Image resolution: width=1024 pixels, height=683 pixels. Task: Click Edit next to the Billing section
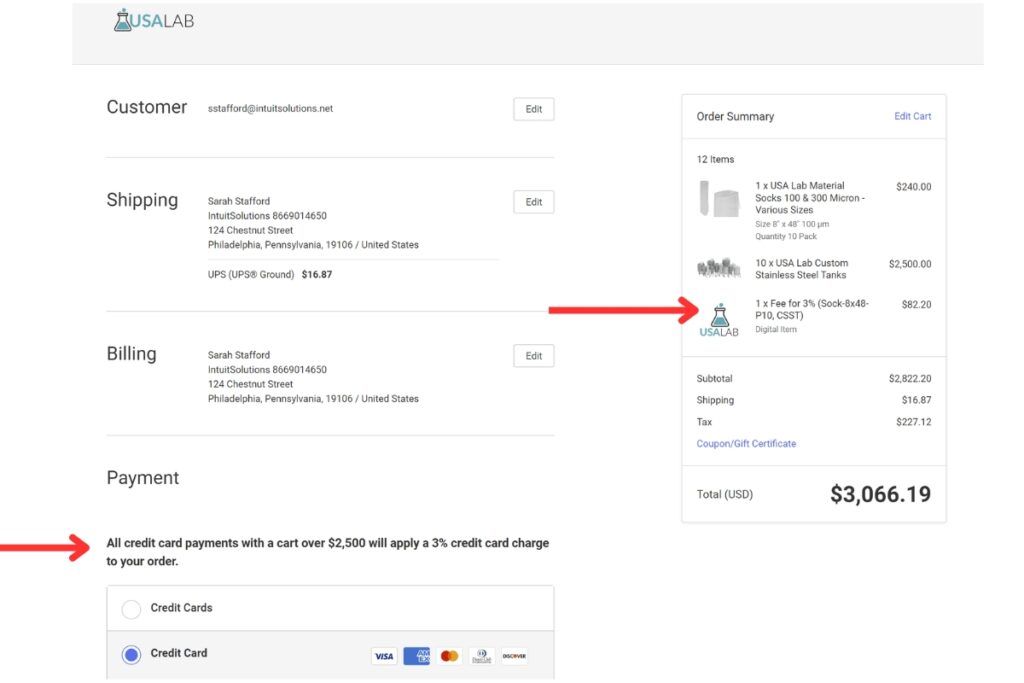(x=533, y=355)
